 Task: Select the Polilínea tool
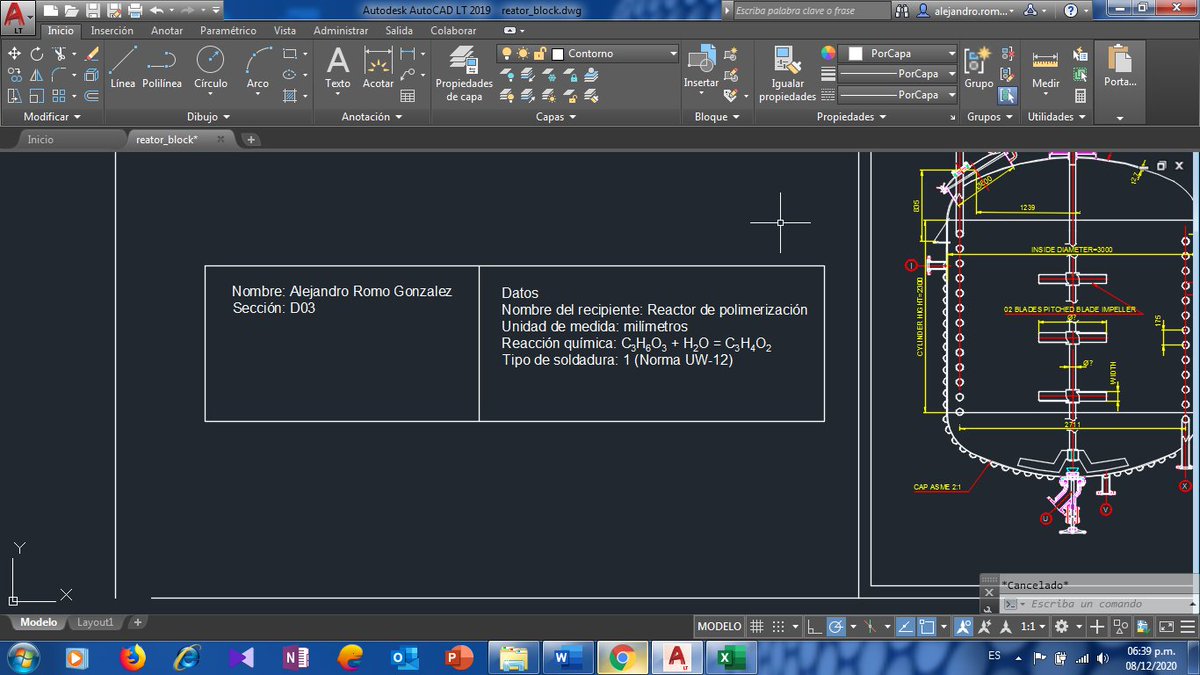(x=162, y=67)
